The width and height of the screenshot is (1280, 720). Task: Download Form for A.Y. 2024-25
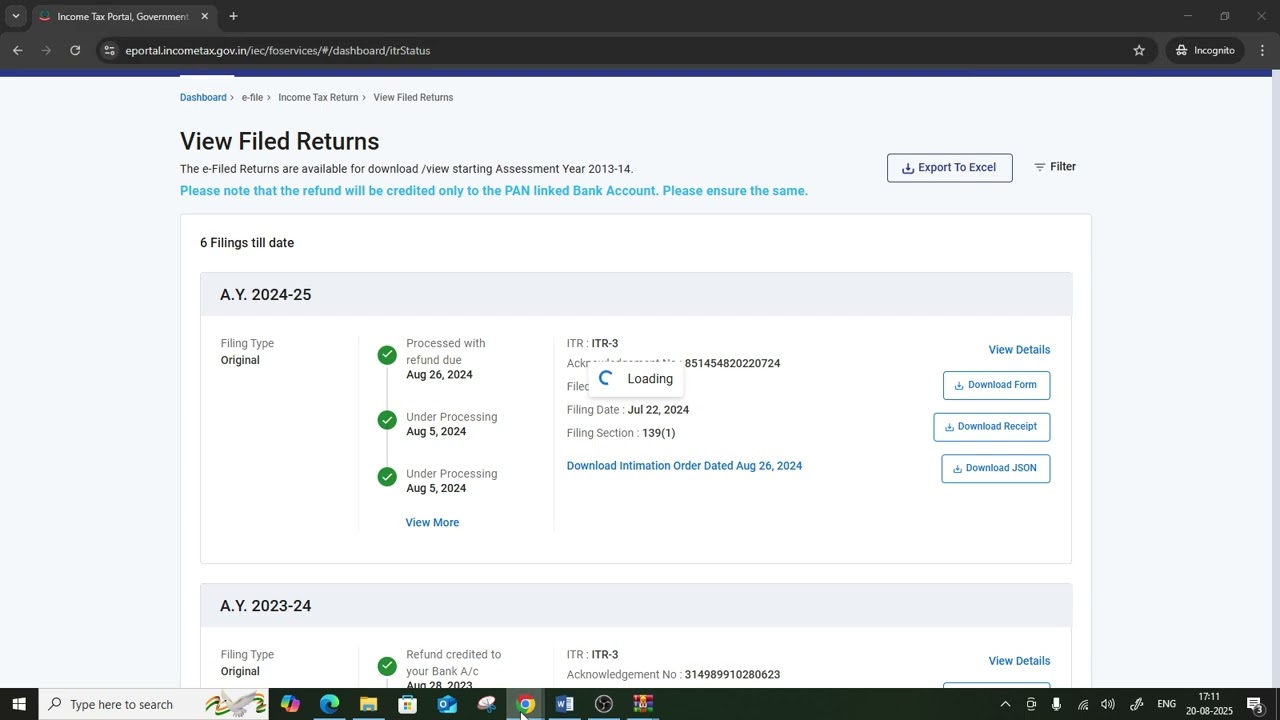tap(996, 385)
